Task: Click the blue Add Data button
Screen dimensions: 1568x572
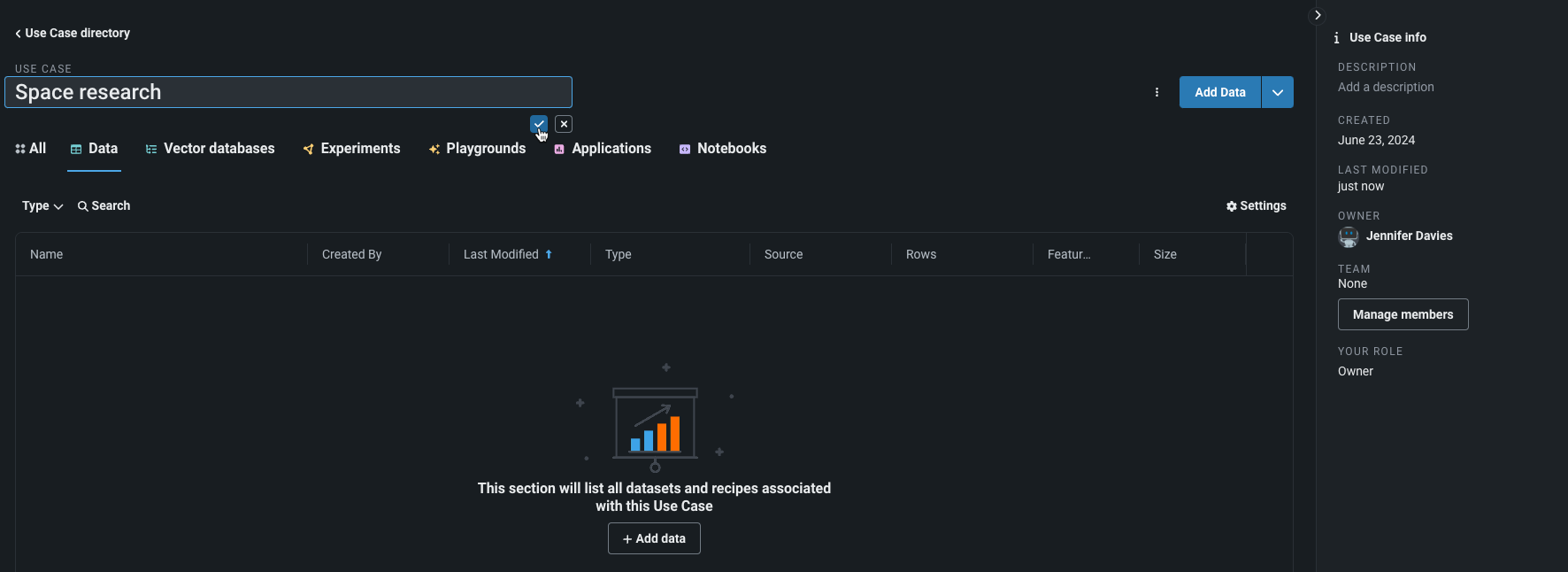Action: pos(1219,92)
